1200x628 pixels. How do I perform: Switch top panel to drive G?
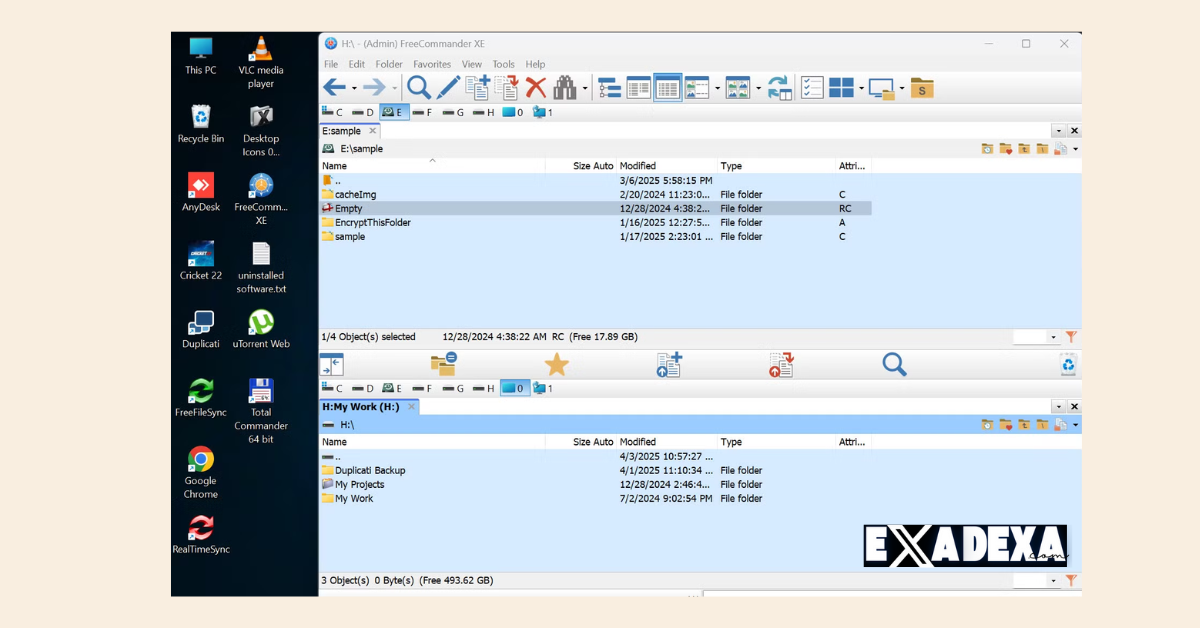[x=453, y=112]
